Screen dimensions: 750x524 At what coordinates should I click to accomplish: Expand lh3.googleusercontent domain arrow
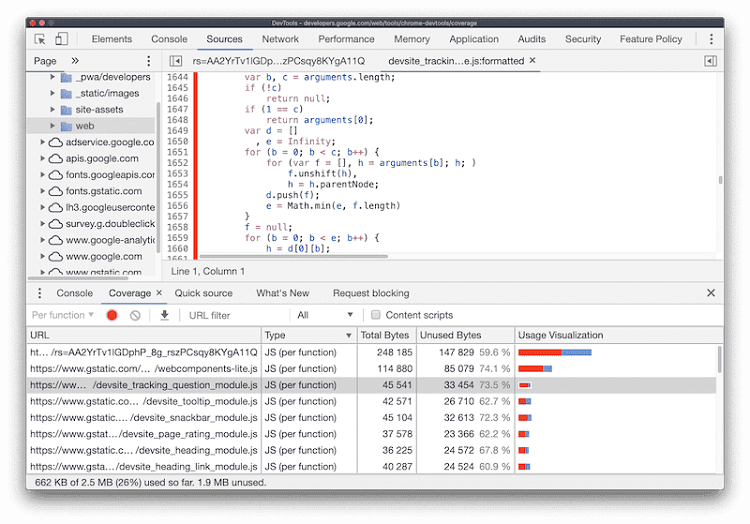click(x=43, y=207)
